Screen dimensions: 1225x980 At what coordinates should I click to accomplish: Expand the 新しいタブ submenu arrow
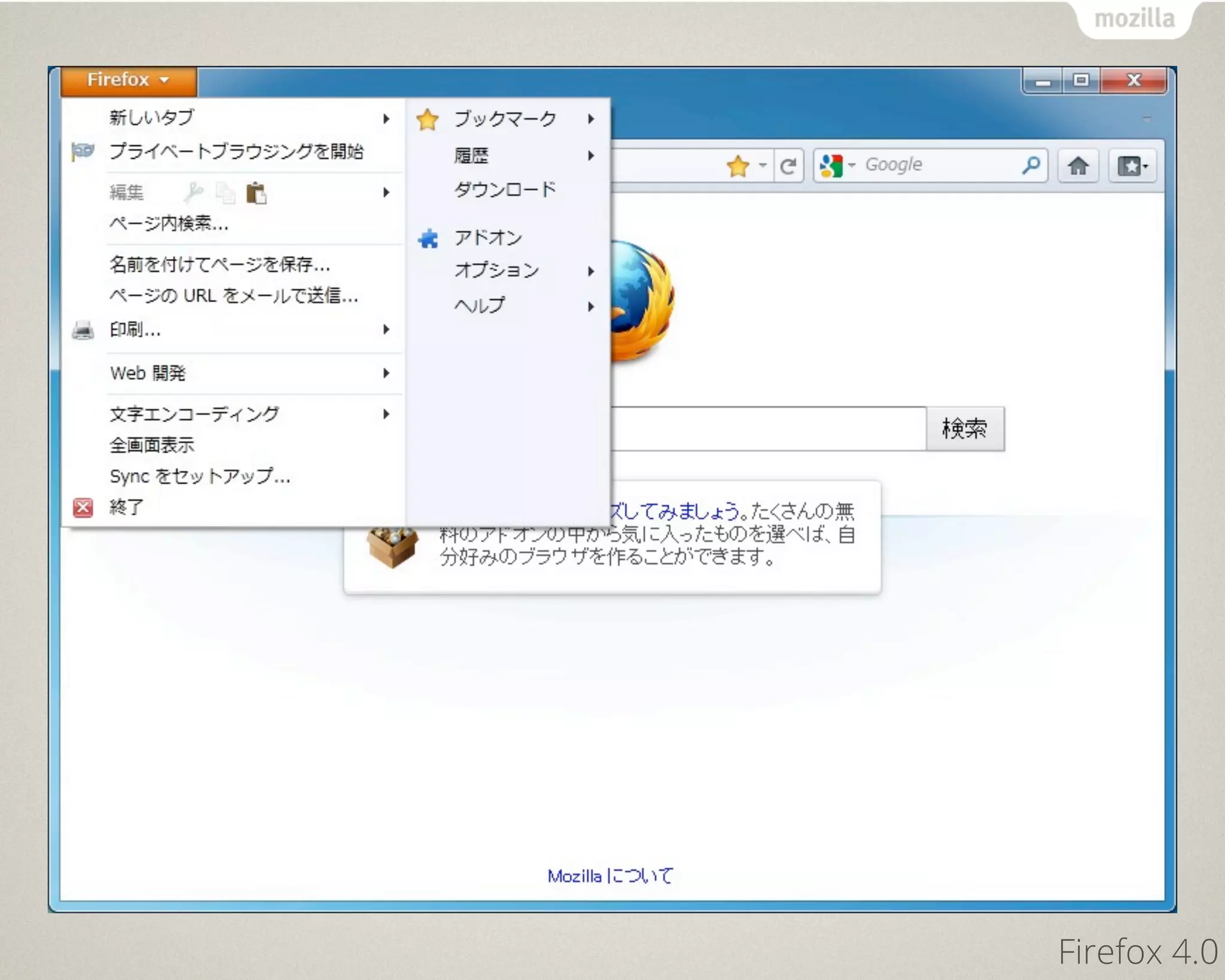tap(386, 119)
